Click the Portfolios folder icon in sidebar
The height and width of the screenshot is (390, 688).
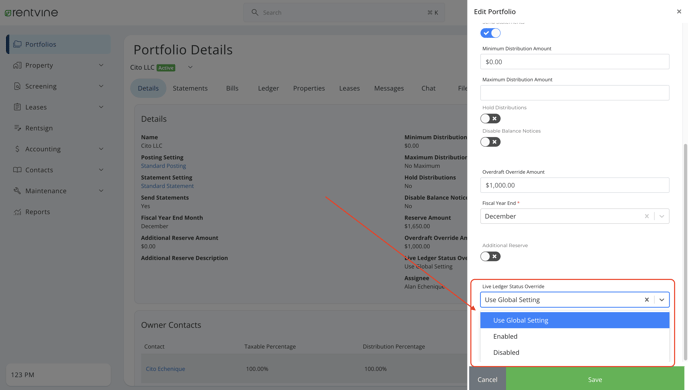(x=18, y=44)
